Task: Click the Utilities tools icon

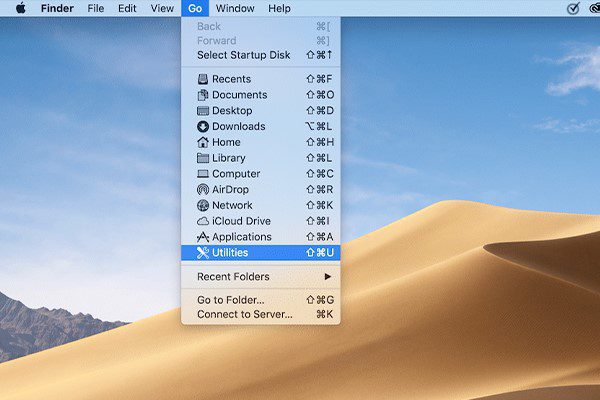Action: pos(203,253)
